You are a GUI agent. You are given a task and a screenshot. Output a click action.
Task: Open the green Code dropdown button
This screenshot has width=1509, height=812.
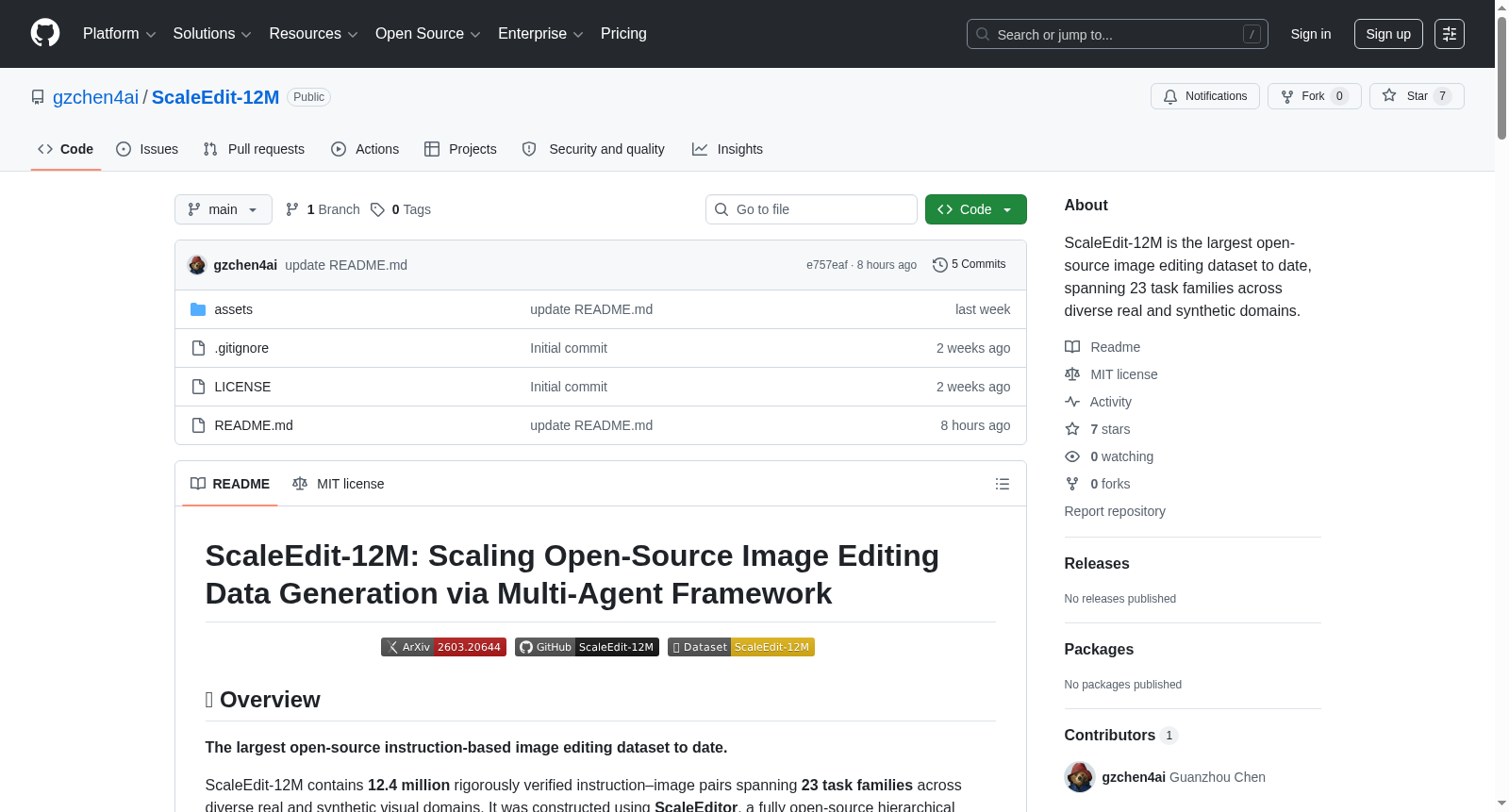point(976,209)
